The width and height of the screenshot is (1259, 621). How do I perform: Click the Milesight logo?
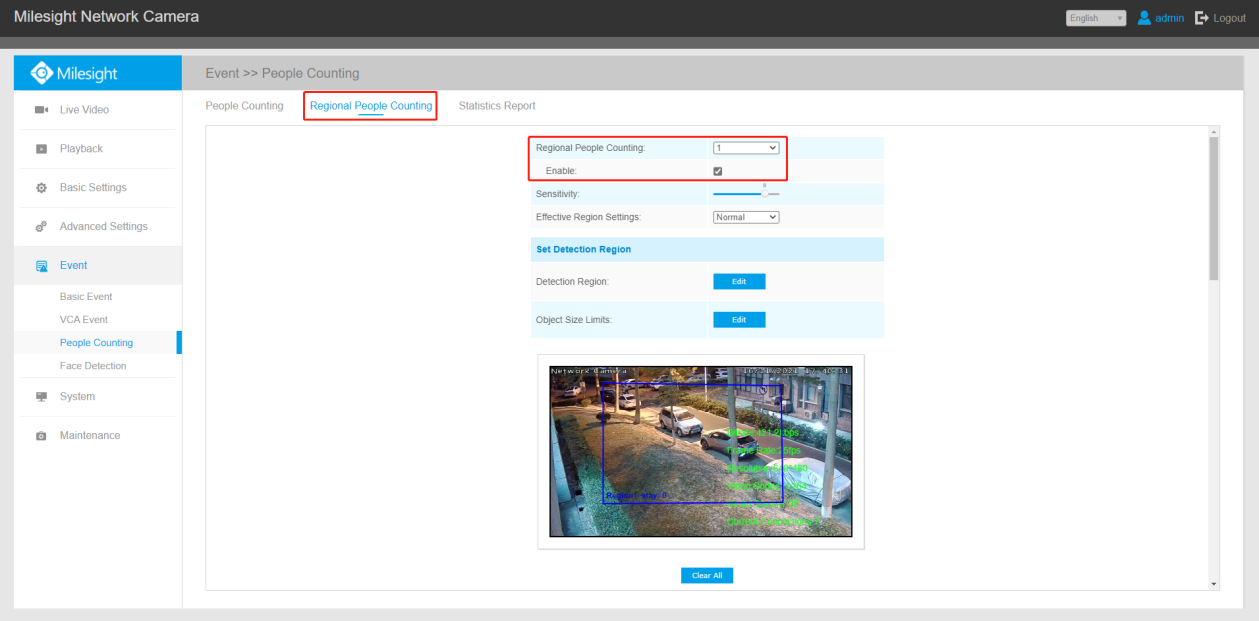[x=75, y=73]
